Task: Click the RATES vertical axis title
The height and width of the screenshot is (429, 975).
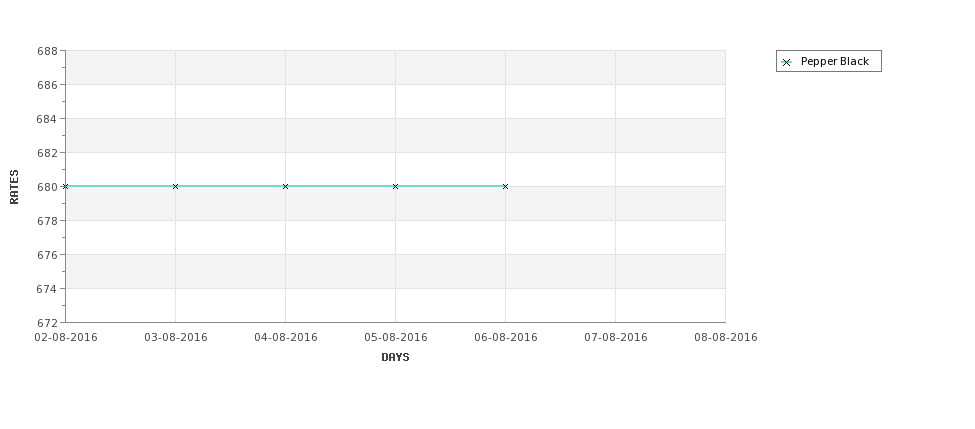Action: point(14,187)
